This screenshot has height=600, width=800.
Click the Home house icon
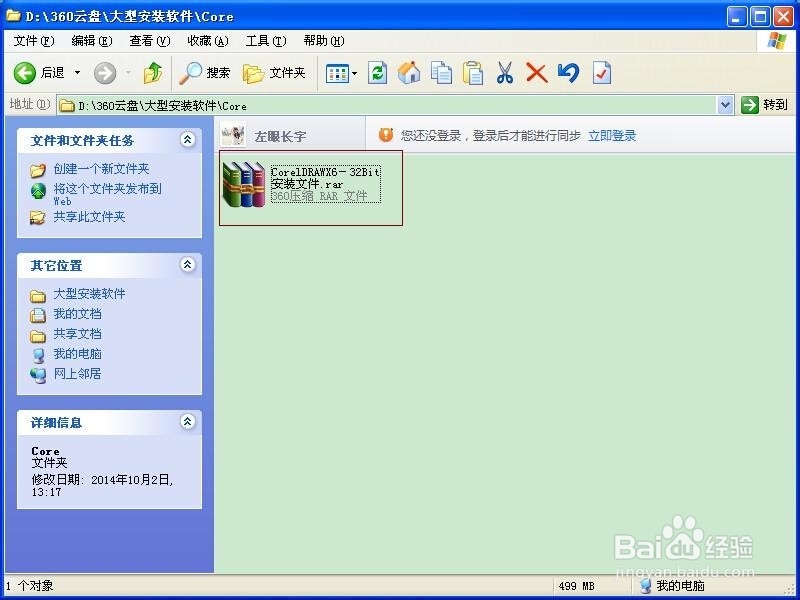[409, 73]
